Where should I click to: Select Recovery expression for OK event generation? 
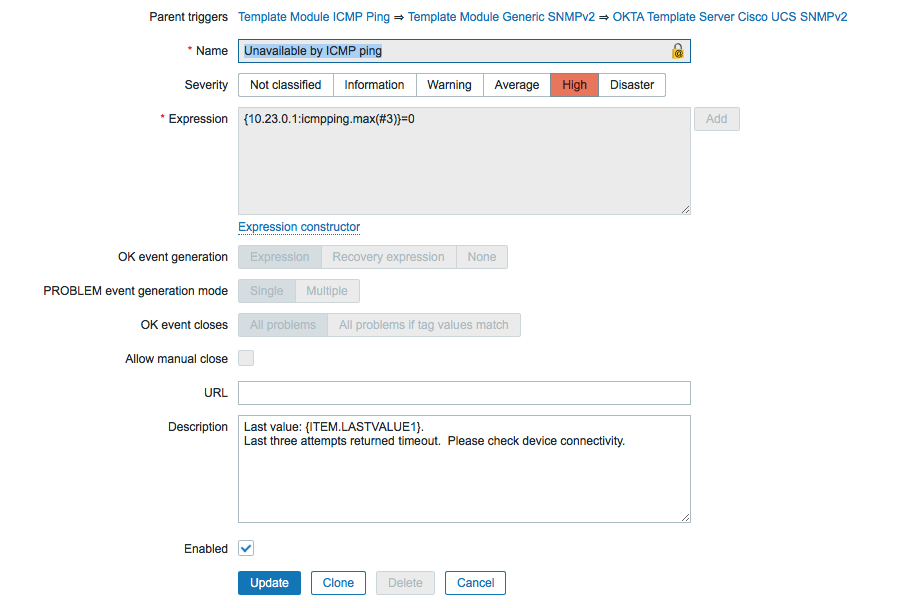388,257
